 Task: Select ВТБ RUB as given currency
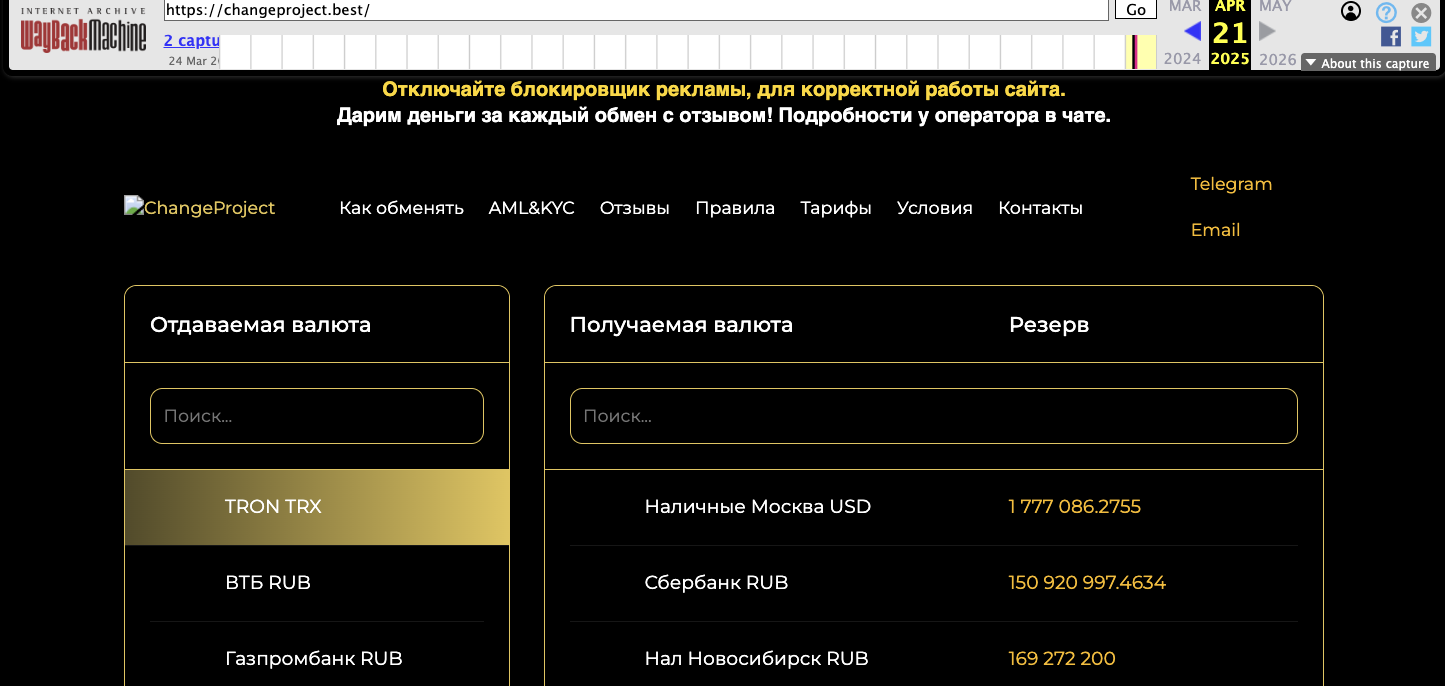click(x=317, y=583)
